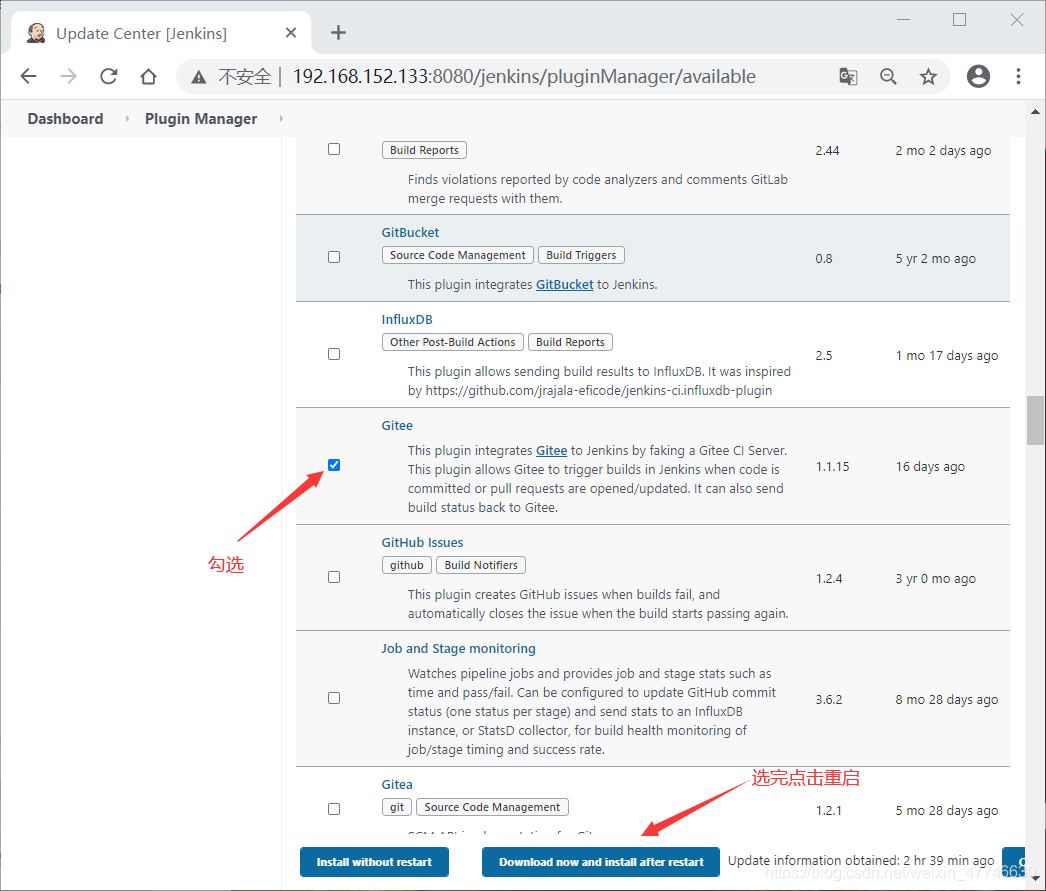The height and width of the screenshot is (891, 1046).
Task: Click the scrollbar up arrow
Action: tap(1035, 111)
